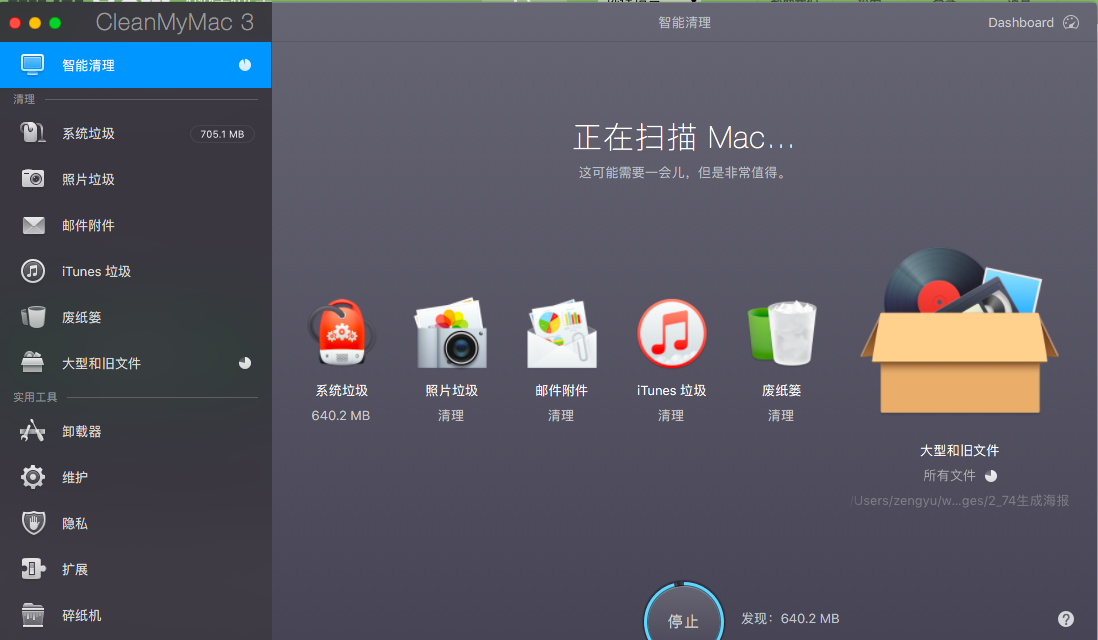This screenshot has width=1098, height=640.
Task: Click the 发现：640.2 MB status text
Action: tap(790, 618)
